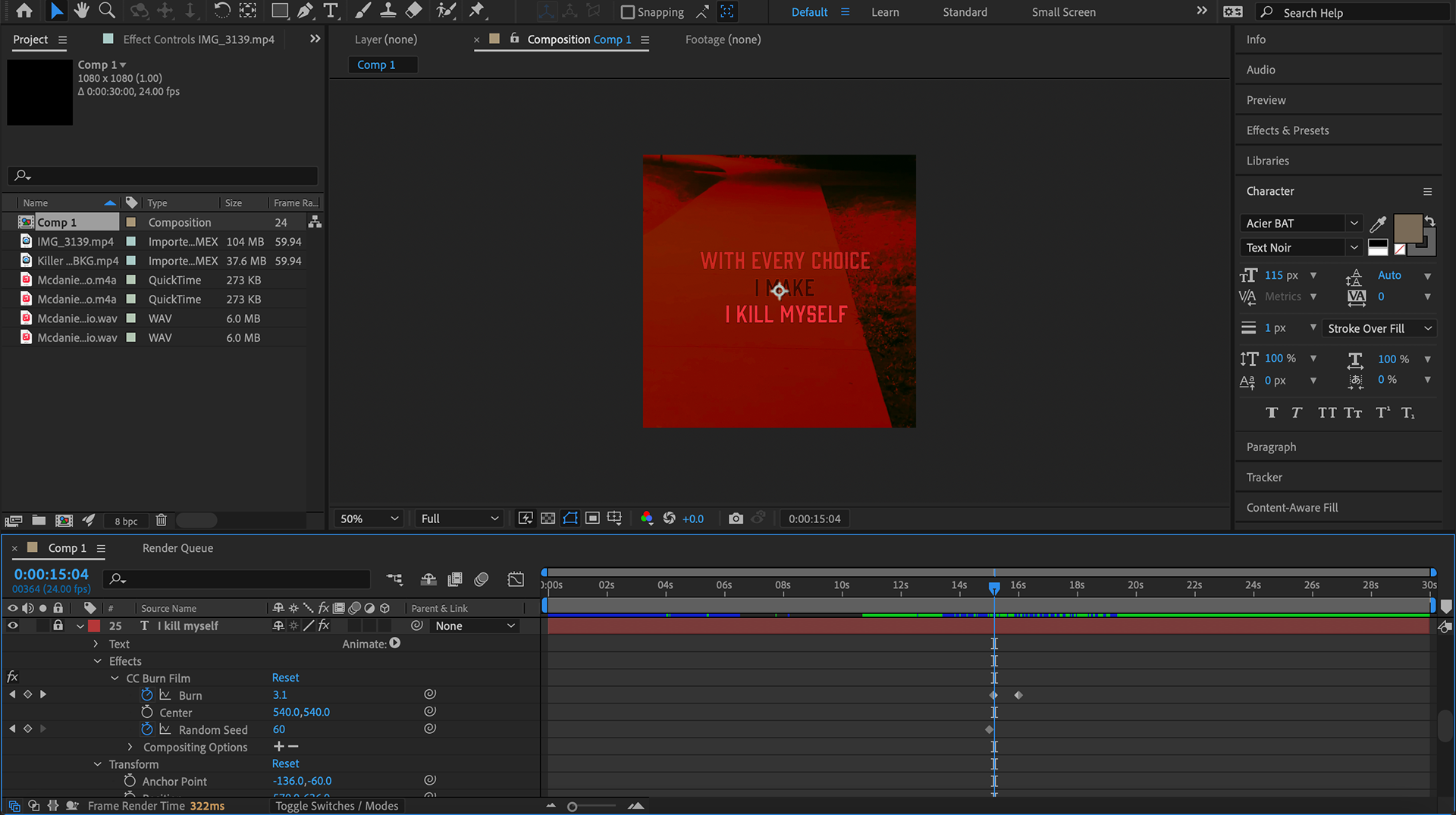Reset exposure in viewer controls
This screenshot has width=1456, height=815.
[669, 519]
